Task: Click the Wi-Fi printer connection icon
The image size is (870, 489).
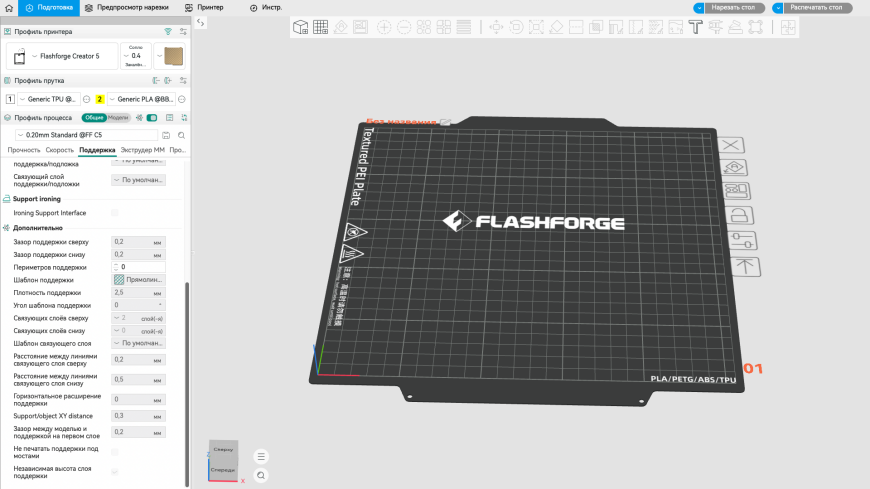Action: click(168, 32)
